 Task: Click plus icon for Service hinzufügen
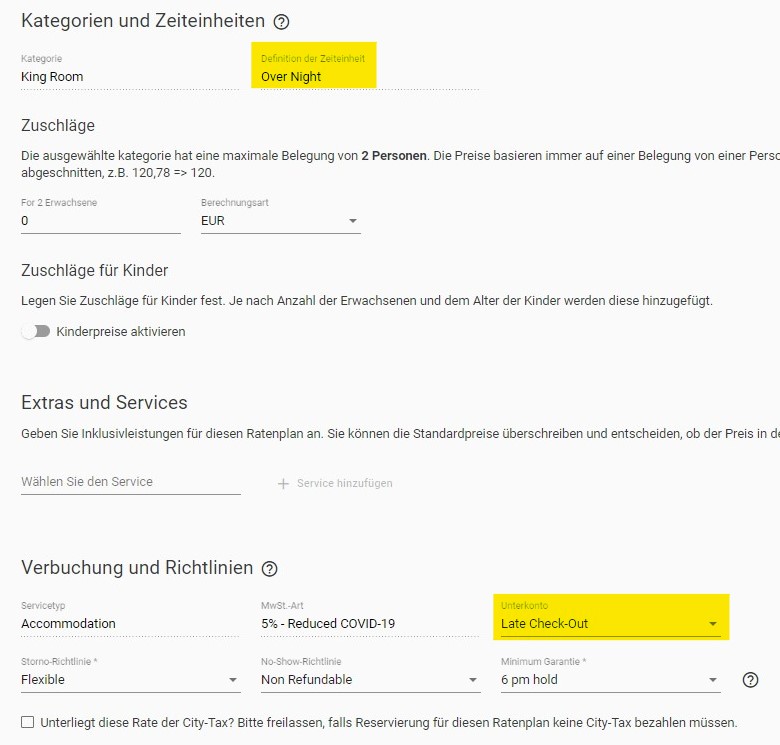283,483
